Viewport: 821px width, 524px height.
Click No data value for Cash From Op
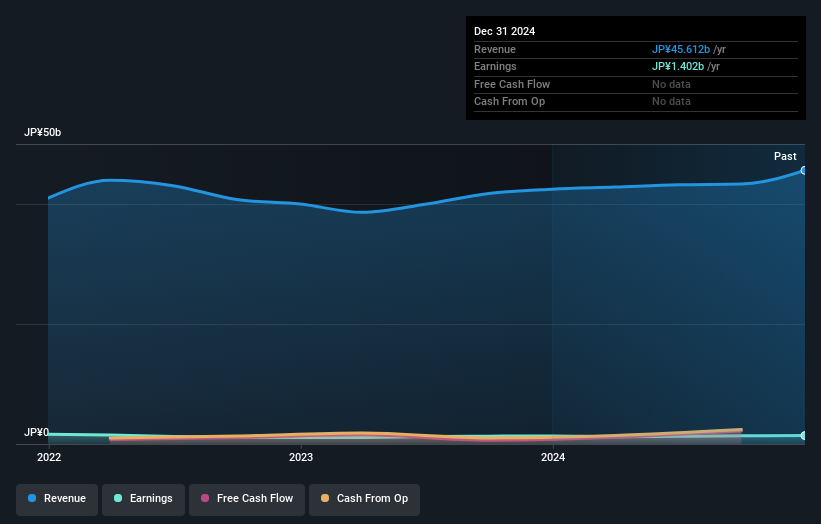[x=671, y=102]
